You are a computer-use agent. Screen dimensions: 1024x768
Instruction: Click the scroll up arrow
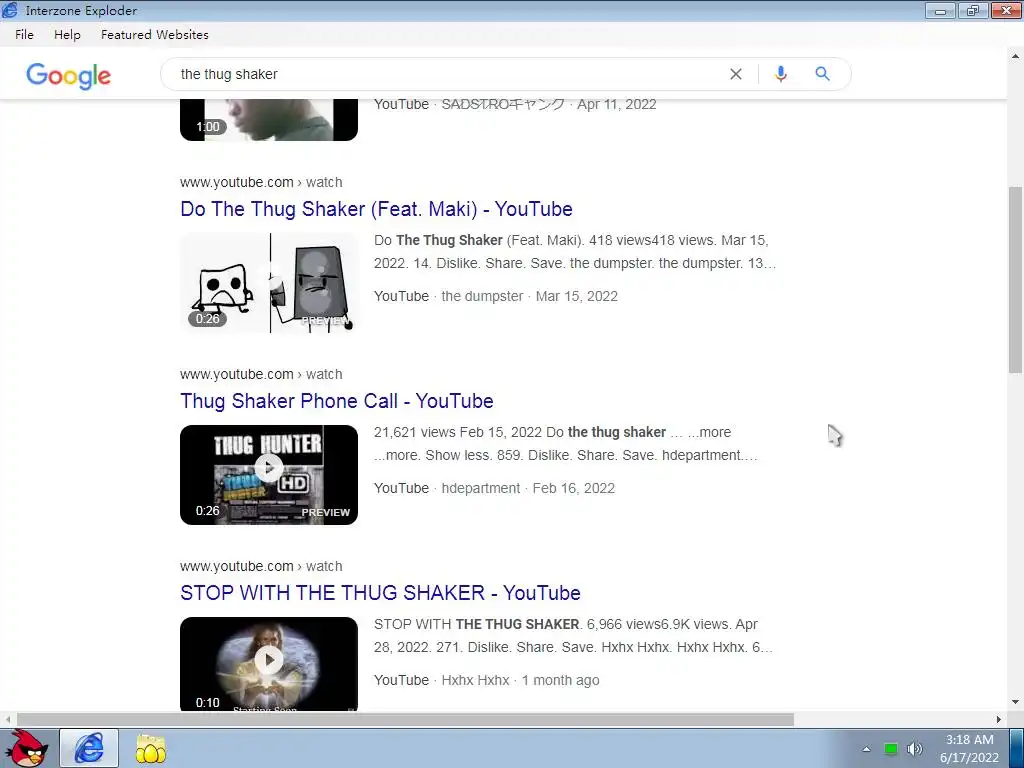tap(1015, 57)
